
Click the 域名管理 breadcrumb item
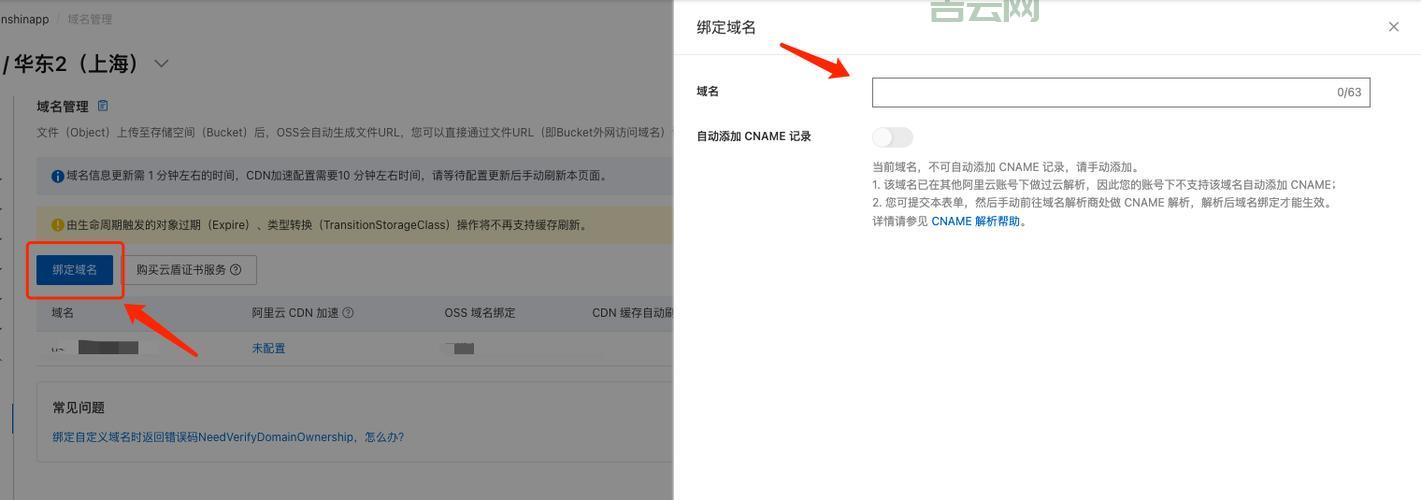point(90,19)
